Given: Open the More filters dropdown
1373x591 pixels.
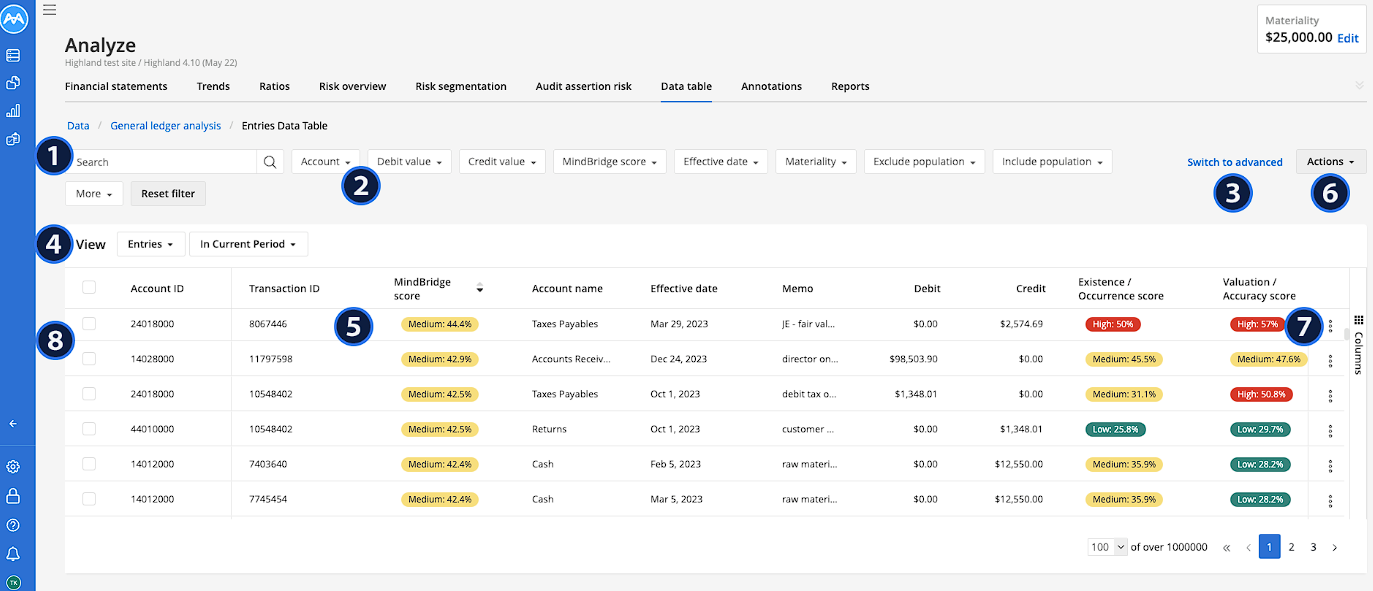Looking at the screenshot, I should pyautogui.click(x=95, y=193).
